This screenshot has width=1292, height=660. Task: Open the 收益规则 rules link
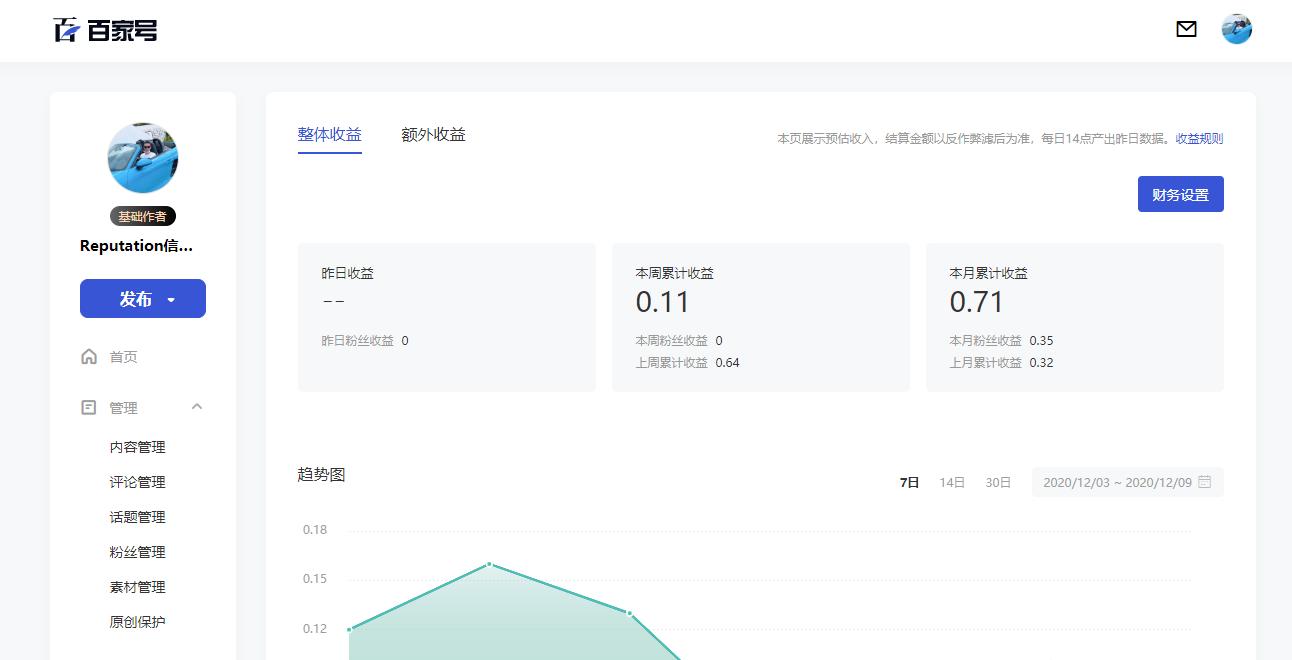(1201, 139)
